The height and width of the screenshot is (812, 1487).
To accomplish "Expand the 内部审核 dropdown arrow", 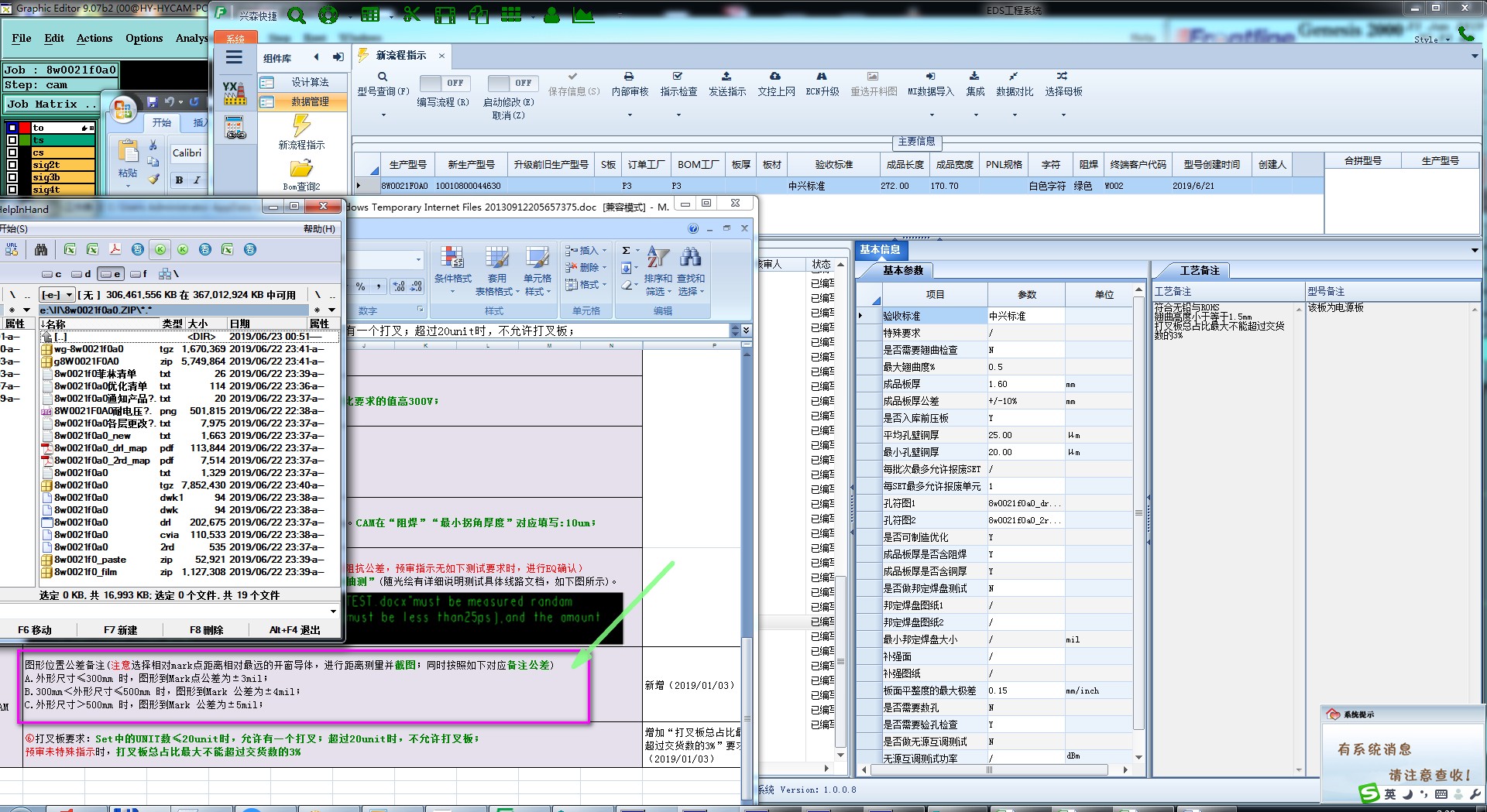I will 630,115.
